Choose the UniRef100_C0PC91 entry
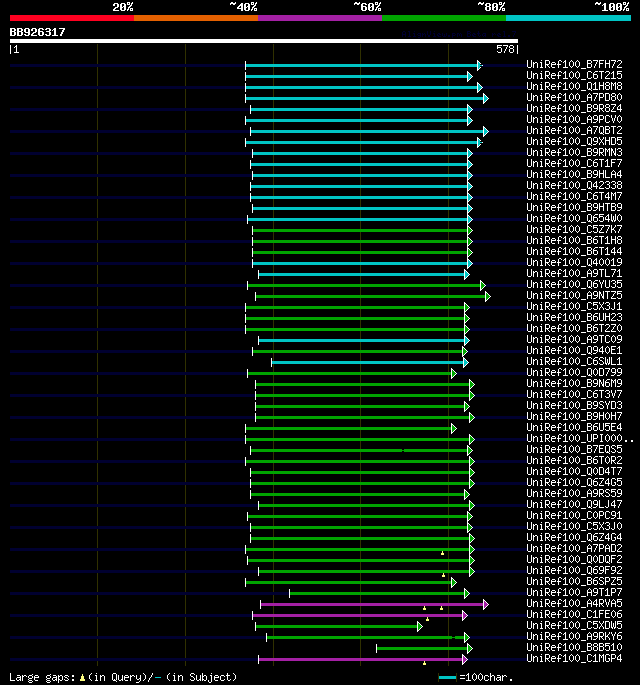The width and height of the screenshot is (640, 685). (x=574, y=515)
